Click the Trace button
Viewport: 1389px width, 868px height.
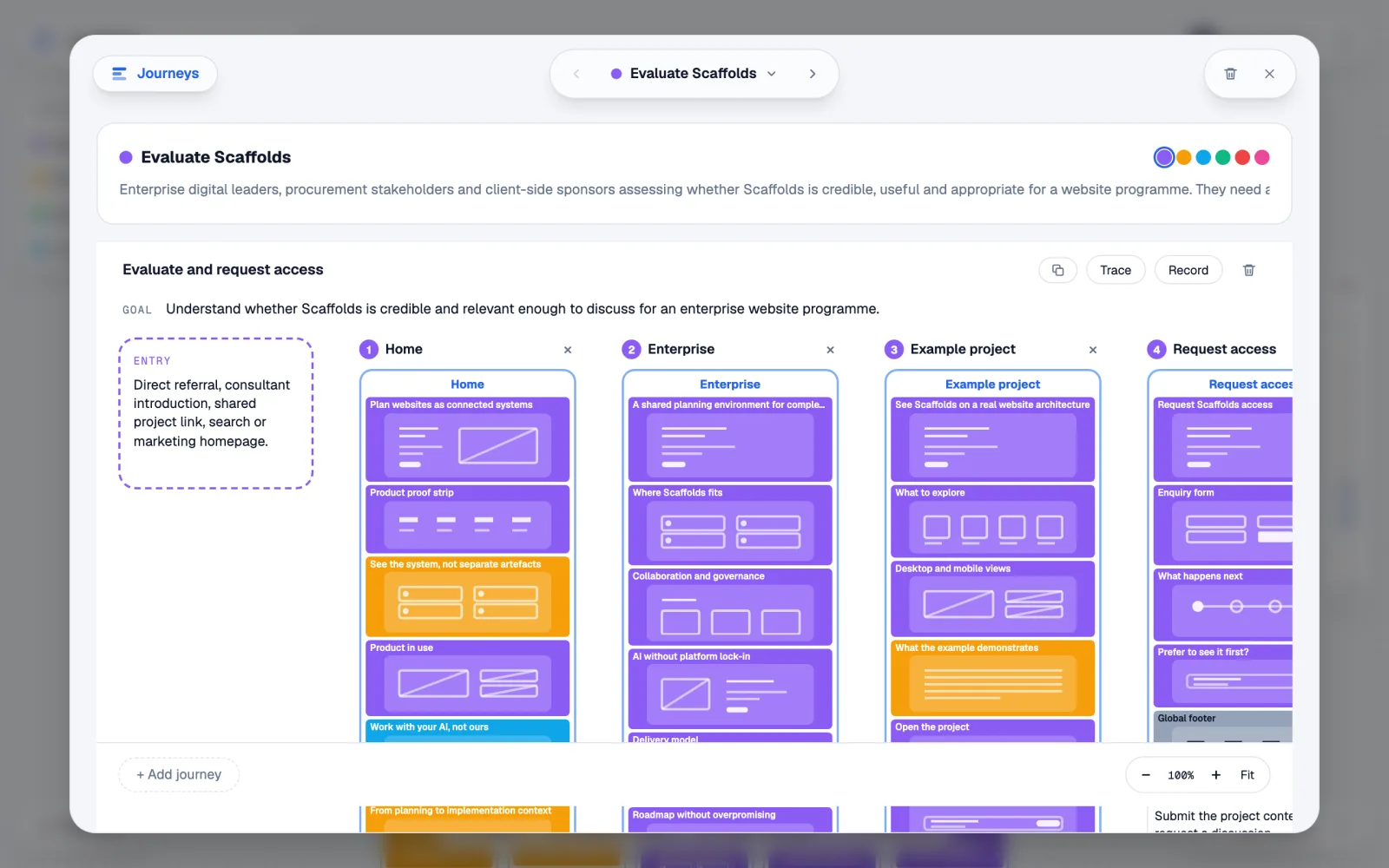click(x=1116, y=270)
